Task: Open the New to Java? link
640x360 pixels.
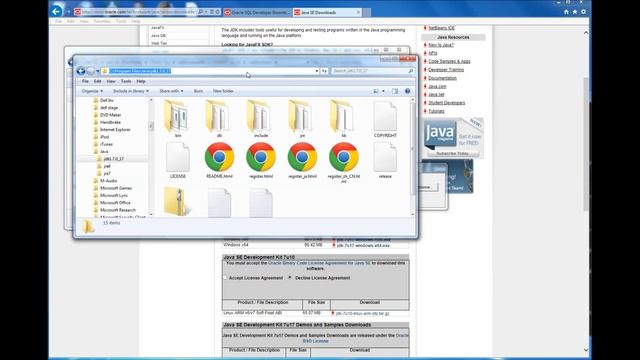Action: pyautogui.click(x=441, y=45)
